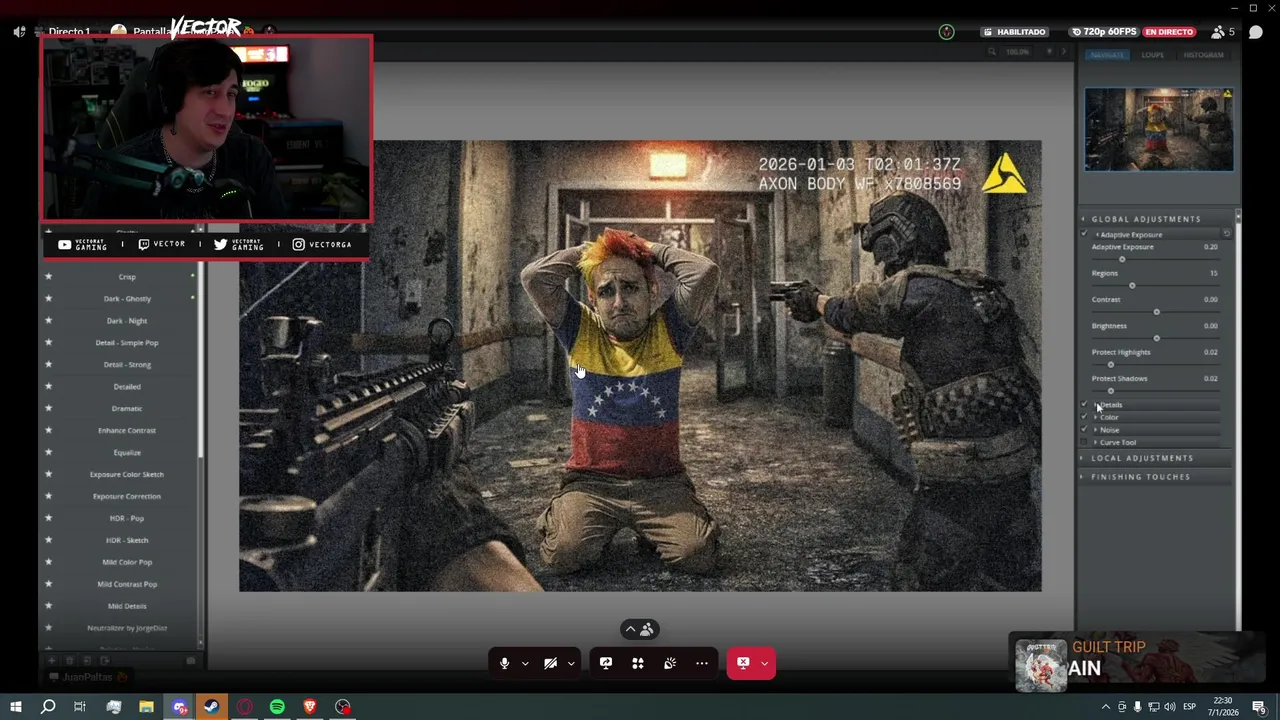Click the red disconnect call button
The image size is (1280, 720).
click(x=743, y=663)
